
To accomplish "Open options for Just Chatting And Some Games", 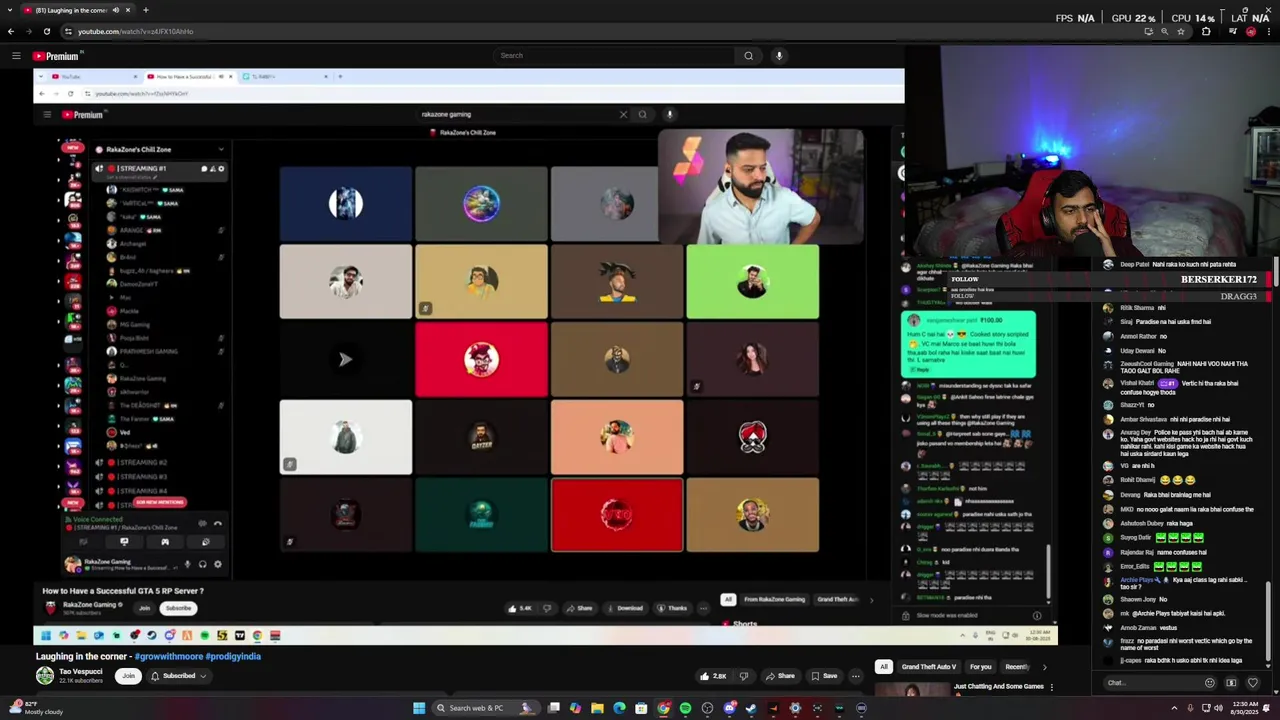I will pos(1051,688).
